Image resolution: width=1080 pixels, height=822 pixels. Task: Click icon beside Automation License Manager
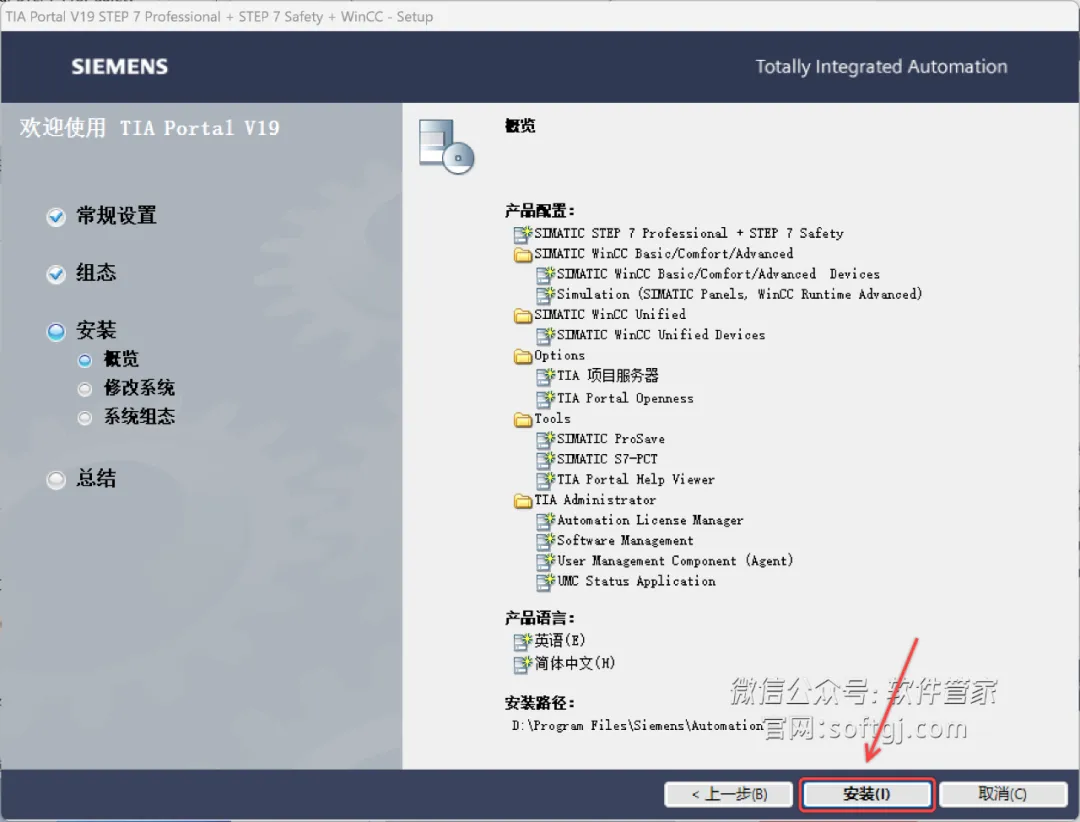[546, 521]
